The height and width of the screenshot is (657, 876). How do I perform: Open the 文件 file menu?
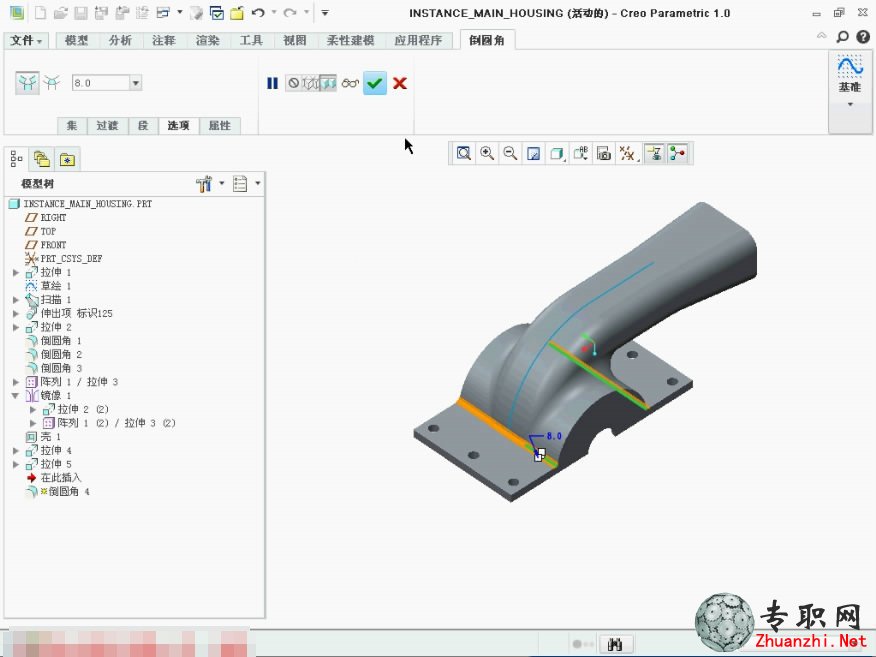point(26,40)
